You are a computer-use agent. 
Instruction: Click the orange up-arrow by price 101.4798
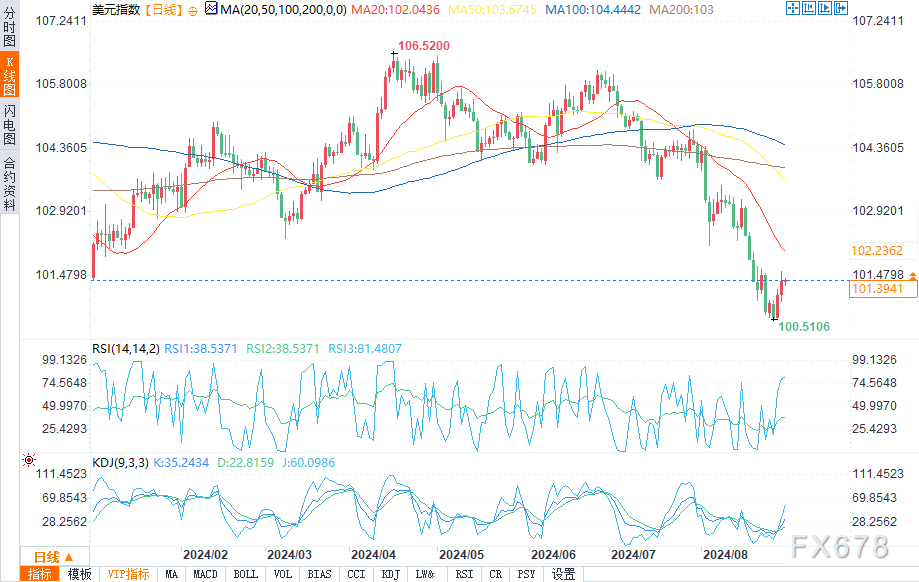click(x=913, y=275)
